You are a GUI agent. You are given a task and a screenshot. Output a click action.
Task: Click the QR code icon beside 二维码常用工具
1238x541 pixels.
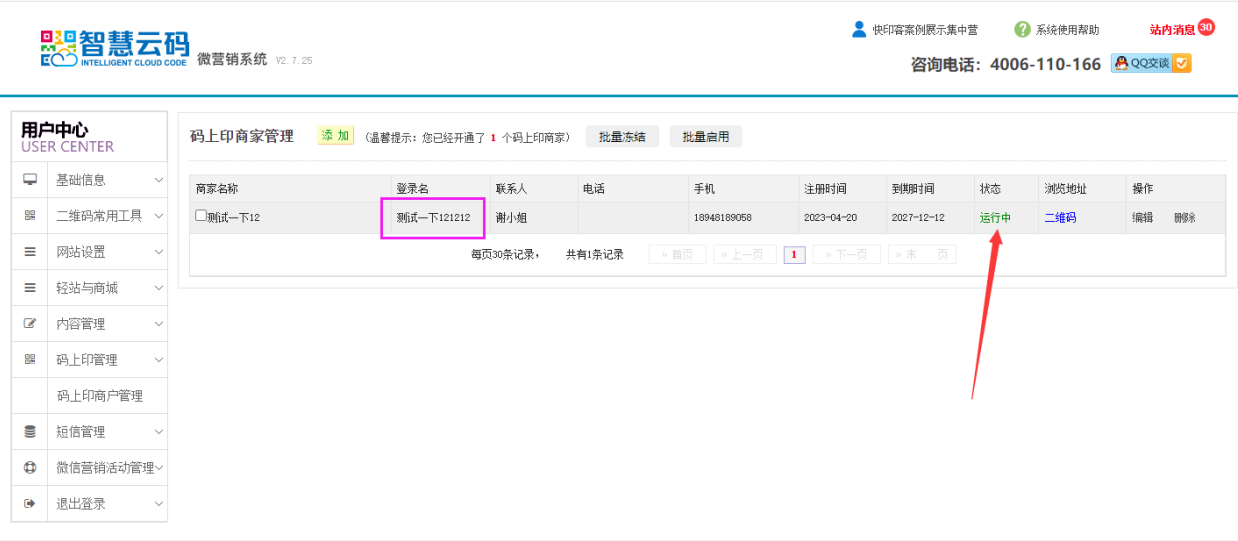click(x=30, y=216)
